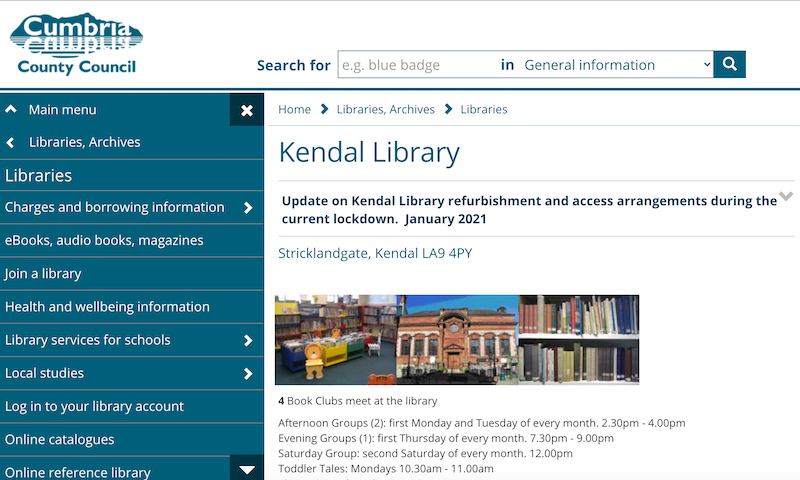Open the Online catalogues menu item
Image resolution: width=800 pixels, height=480 pixels.
pyautogui.click(x=60, y=439)
